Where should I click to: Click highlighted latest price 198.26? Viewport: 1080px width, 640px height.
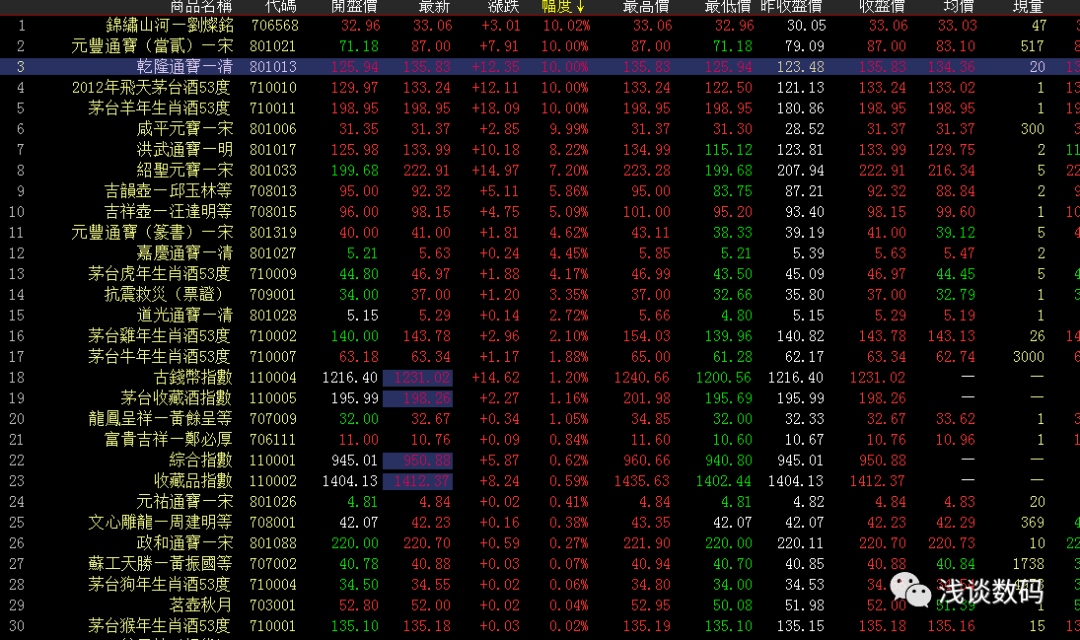click(417, 398)
